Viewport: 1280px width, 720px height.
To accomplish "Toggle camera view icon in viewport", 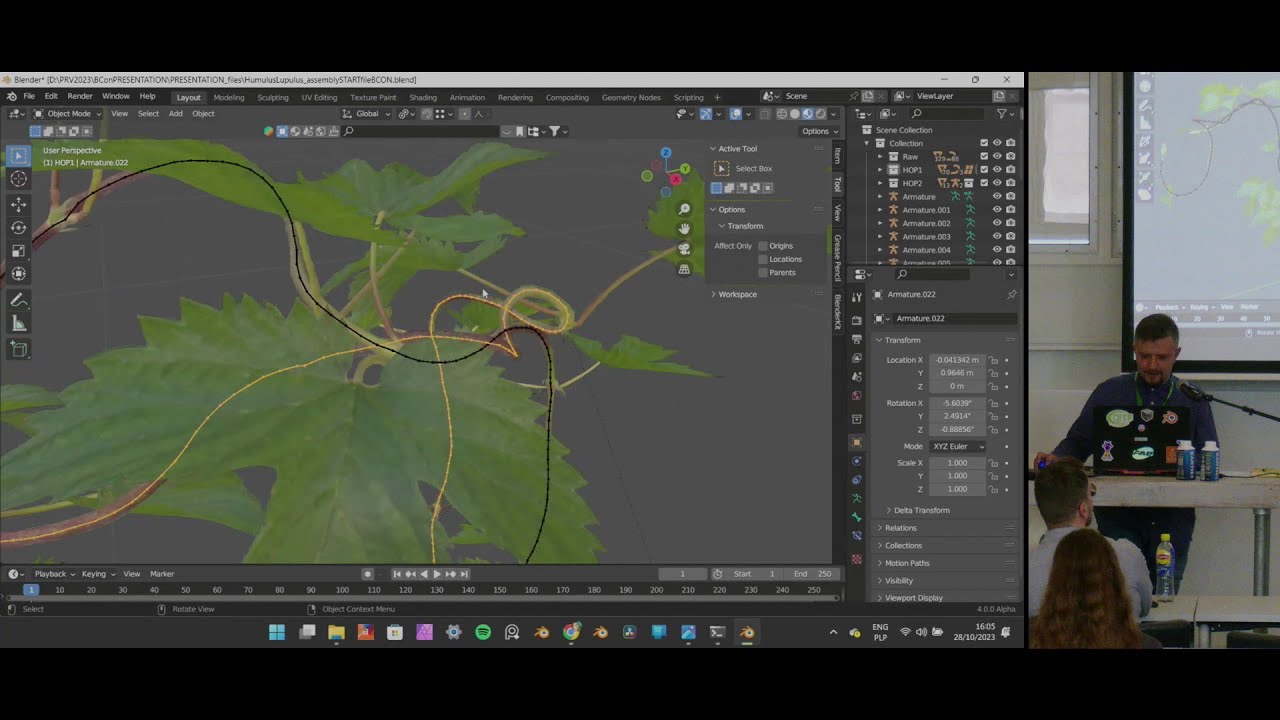I will point(684,249).
